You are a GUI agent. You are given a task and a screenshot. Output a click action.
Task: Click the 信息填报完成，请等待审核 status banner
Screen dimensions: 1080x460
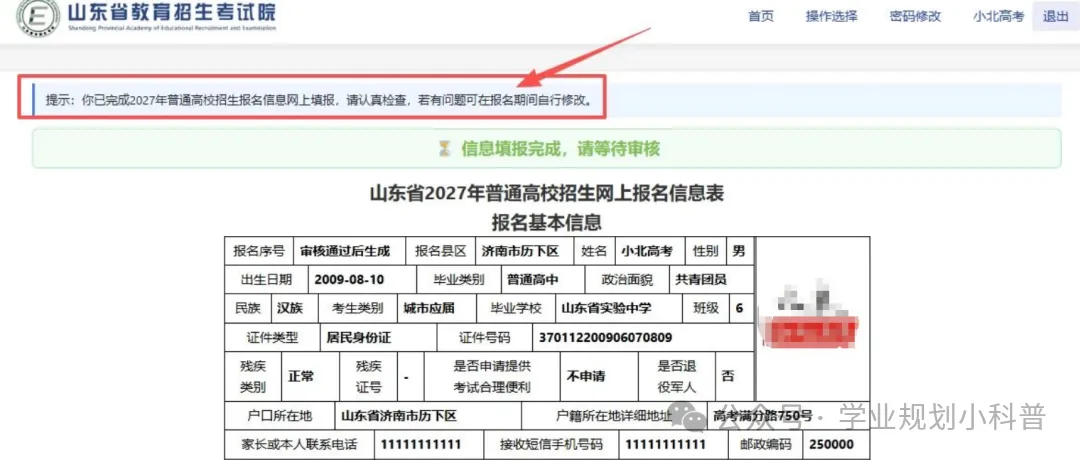tap(546, 148)
